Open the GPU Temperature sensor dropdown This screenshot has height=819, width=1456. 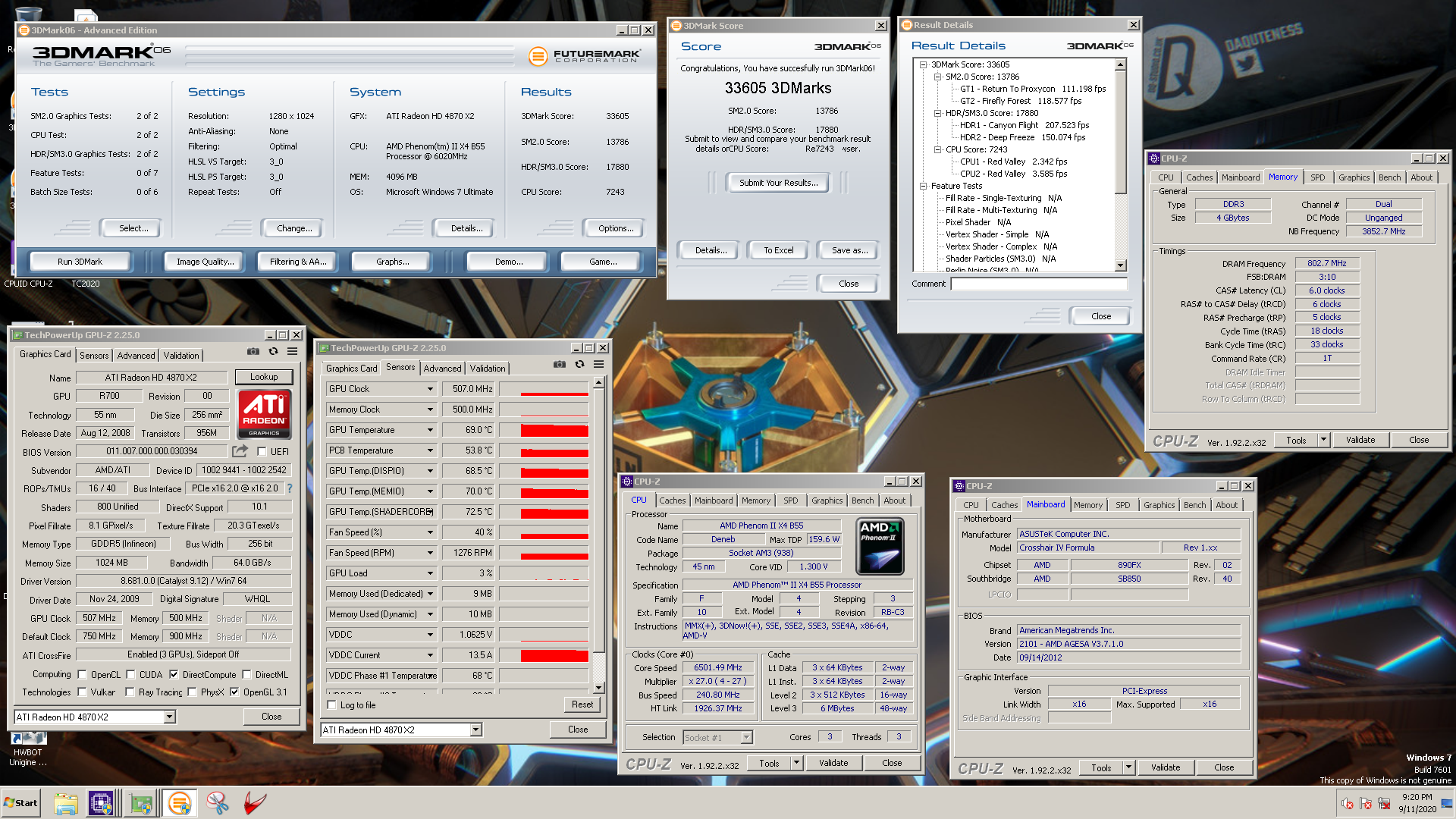point(430,430)
